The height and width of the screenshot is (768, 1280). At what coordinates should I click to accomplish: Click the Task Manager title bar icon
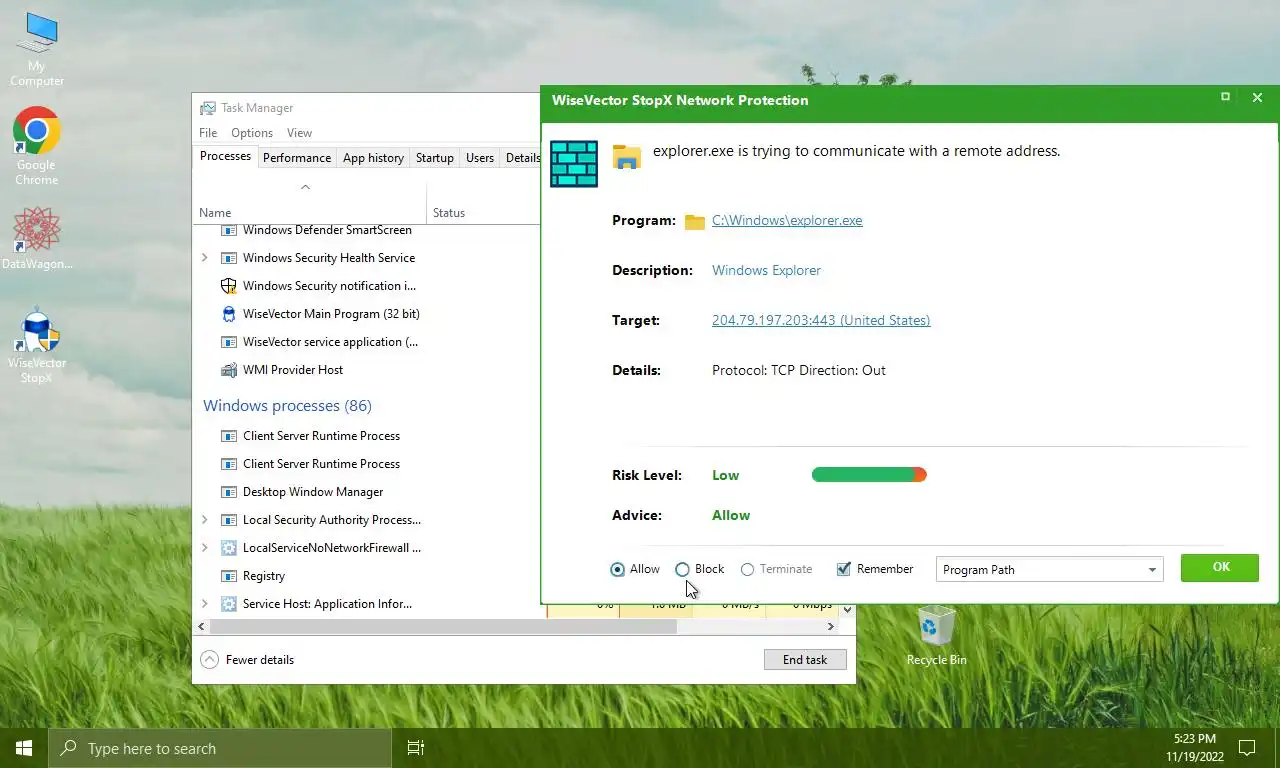pos(207,108)
